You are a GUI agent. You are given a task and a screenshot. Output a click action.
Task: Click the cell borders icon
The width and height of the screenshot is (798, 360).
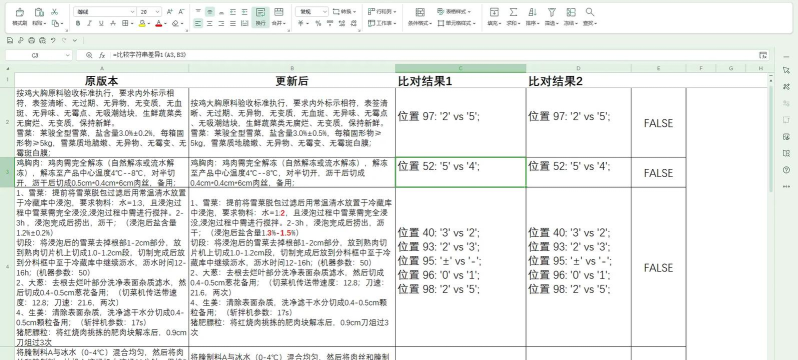tap(125, 23)
